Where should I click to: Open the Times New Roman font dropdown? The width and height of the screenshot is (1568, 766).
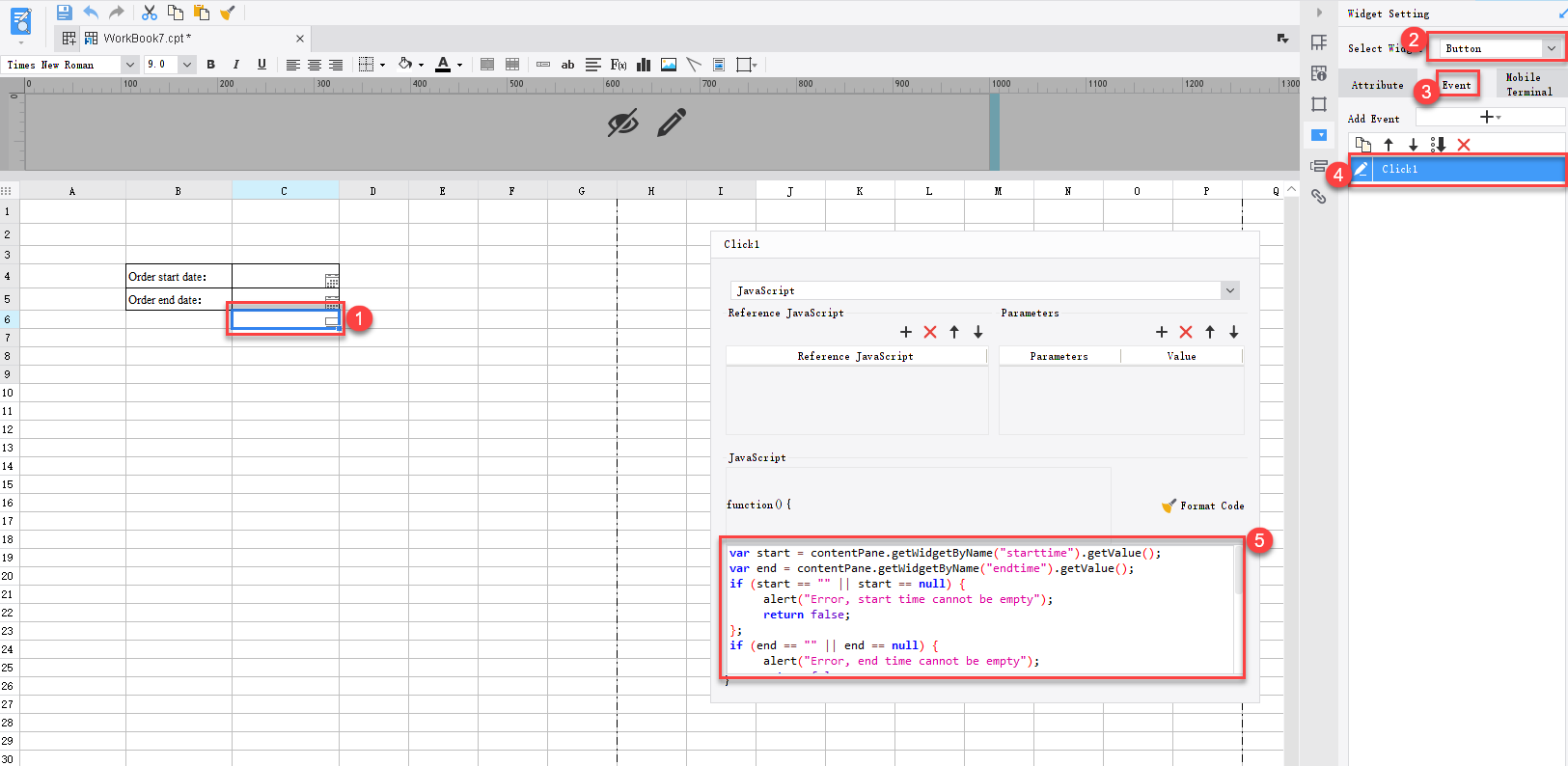(129, 65)
